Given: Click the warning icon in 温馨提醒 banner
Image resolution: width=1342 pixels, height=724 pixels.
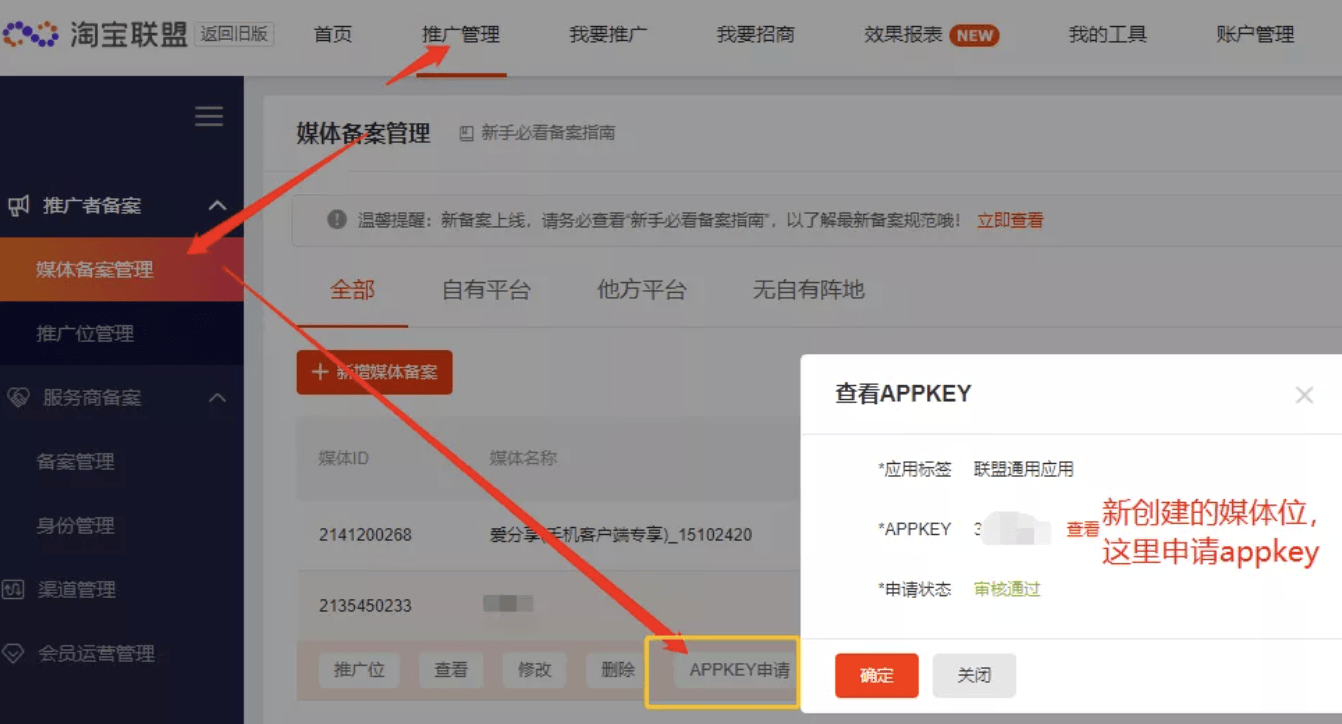Looking at the screenshot, I should [x=338, y=220].
